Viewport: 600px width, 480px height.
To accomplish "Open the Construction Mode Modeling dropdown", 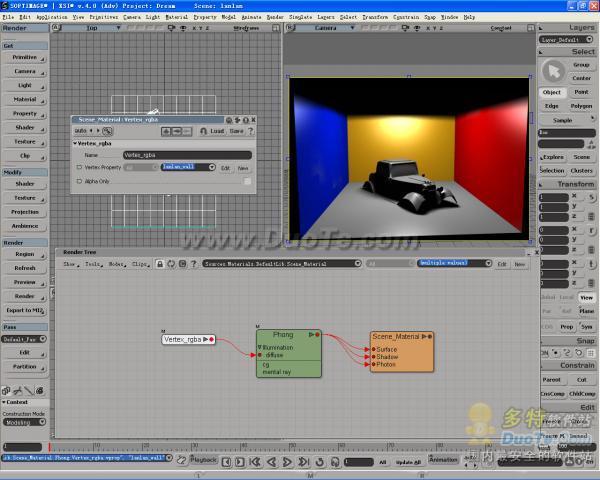I will point(22,423).
